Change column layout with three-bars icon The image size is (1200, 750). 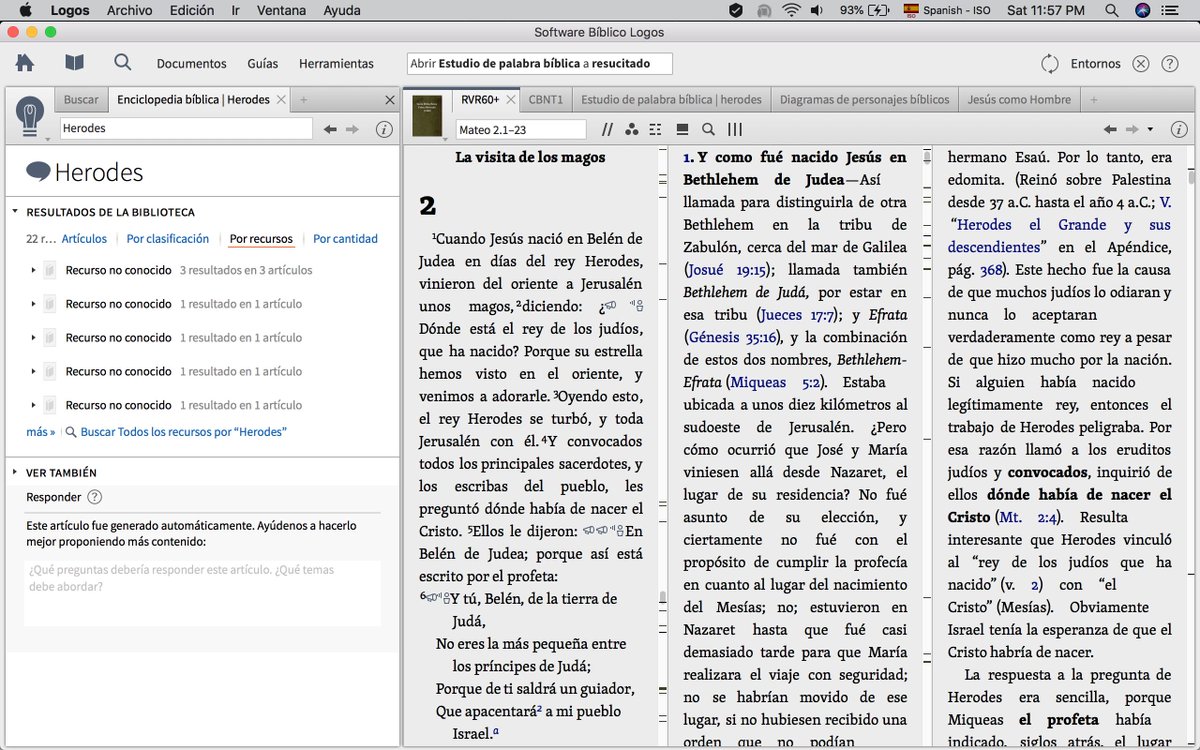coord(735,129)
